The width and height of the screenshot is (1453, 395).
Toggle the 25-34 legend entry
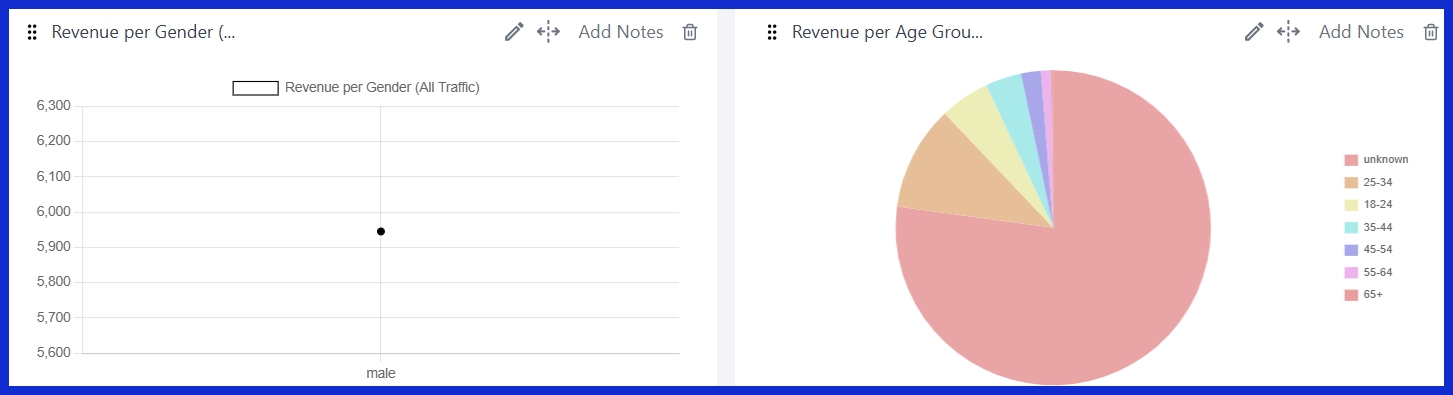point(1369,182)
